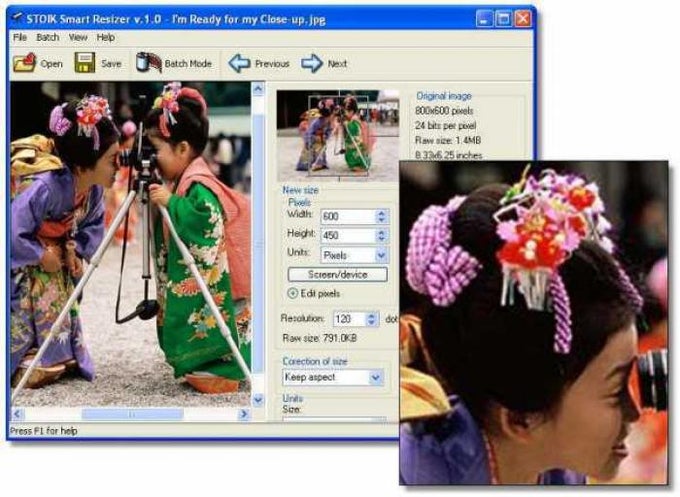The width and height of the screenshot is (680, 497).
Task: Click the scroll-down arrow of image view
Action: pos(258,399)
